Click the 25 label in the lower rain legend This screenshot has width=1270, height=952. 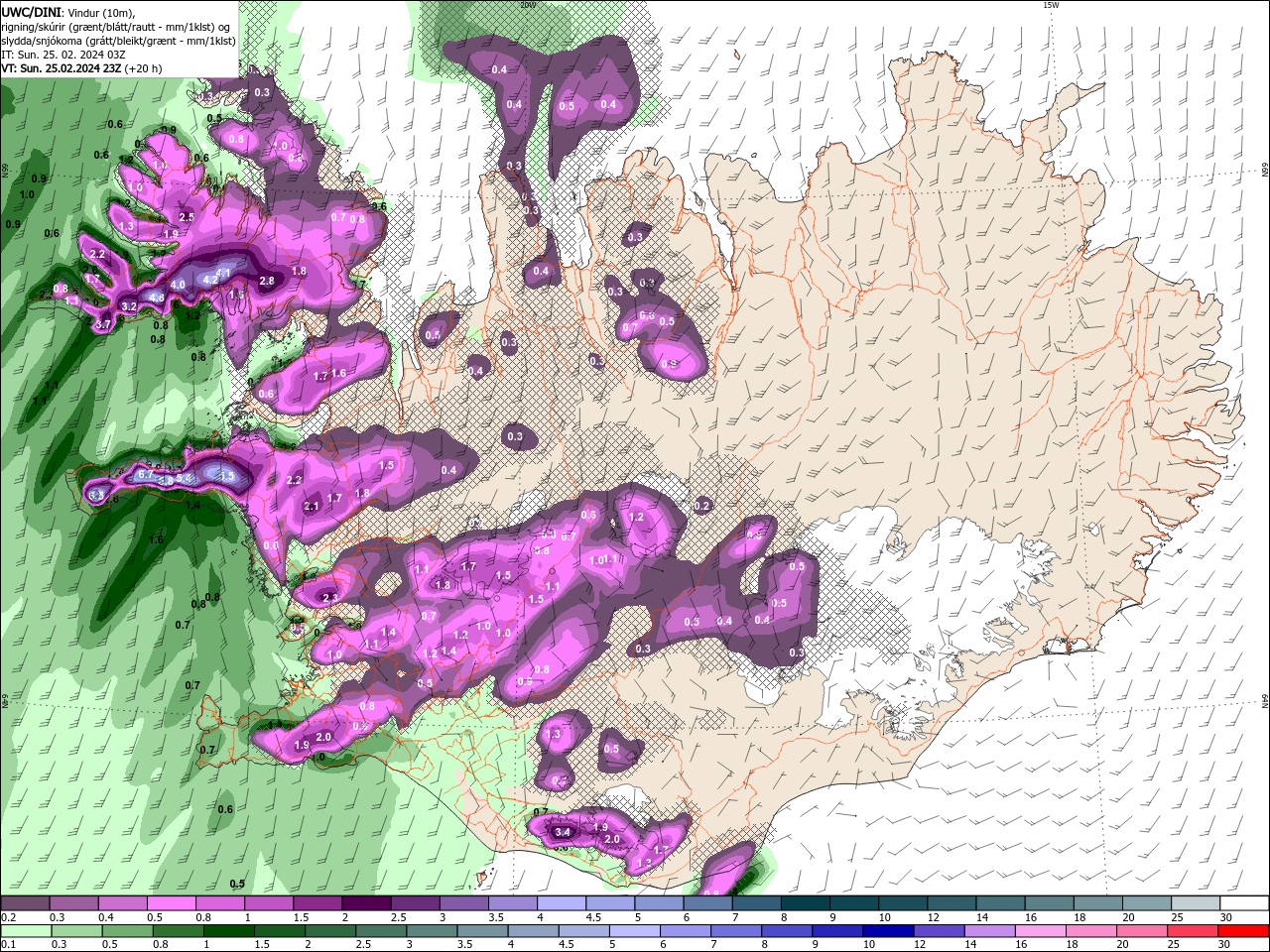coord(1174,945)
